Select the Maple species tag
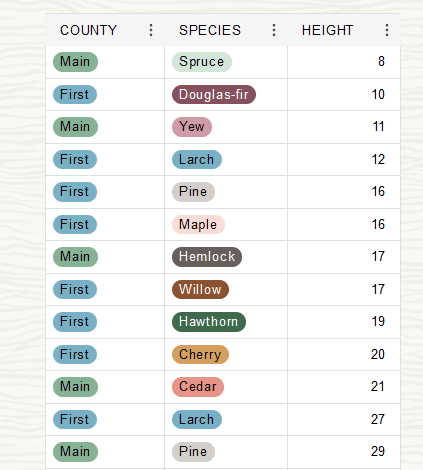Viewport: 423px width, 470px height. (x=198, y=224)
